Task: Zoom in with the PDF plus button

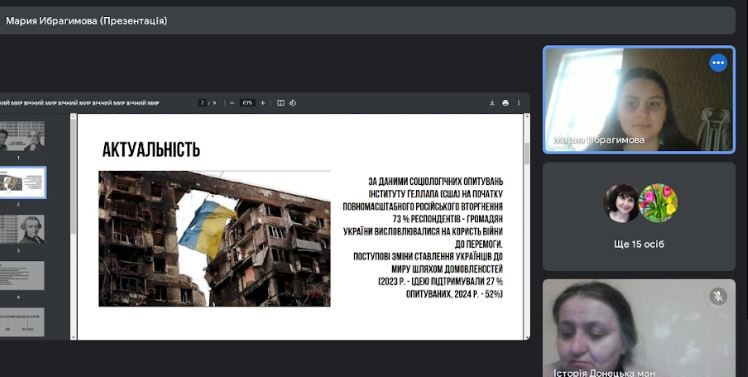Action: tap(262, 103)
